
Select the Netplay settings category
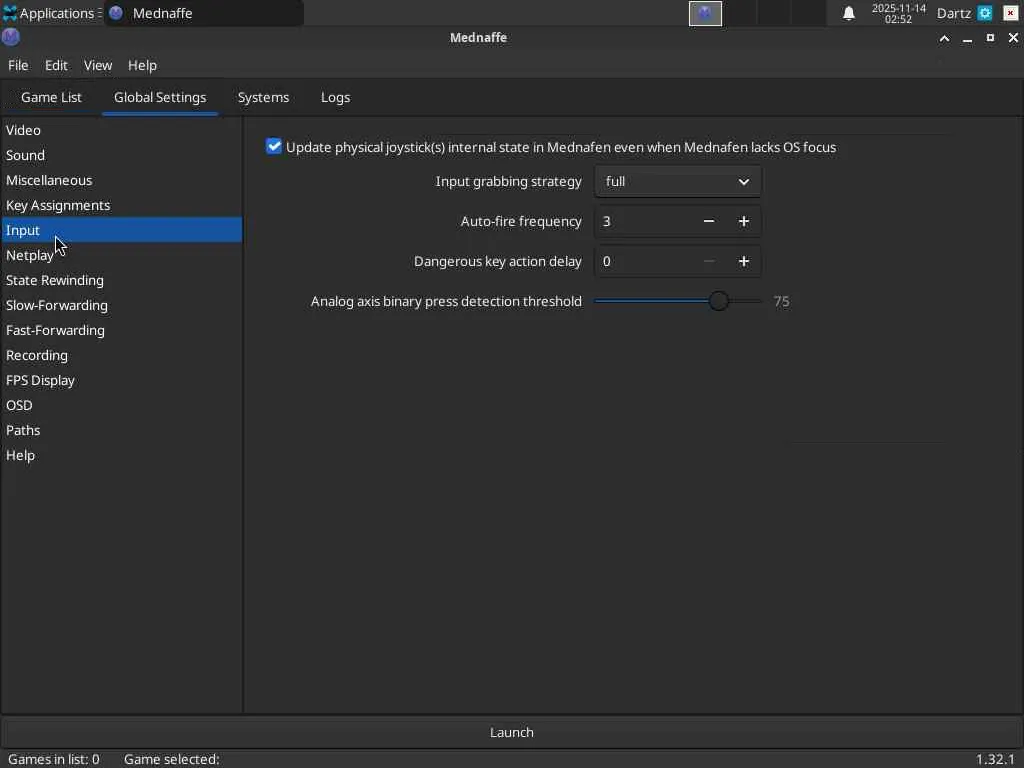pos(30,255)
